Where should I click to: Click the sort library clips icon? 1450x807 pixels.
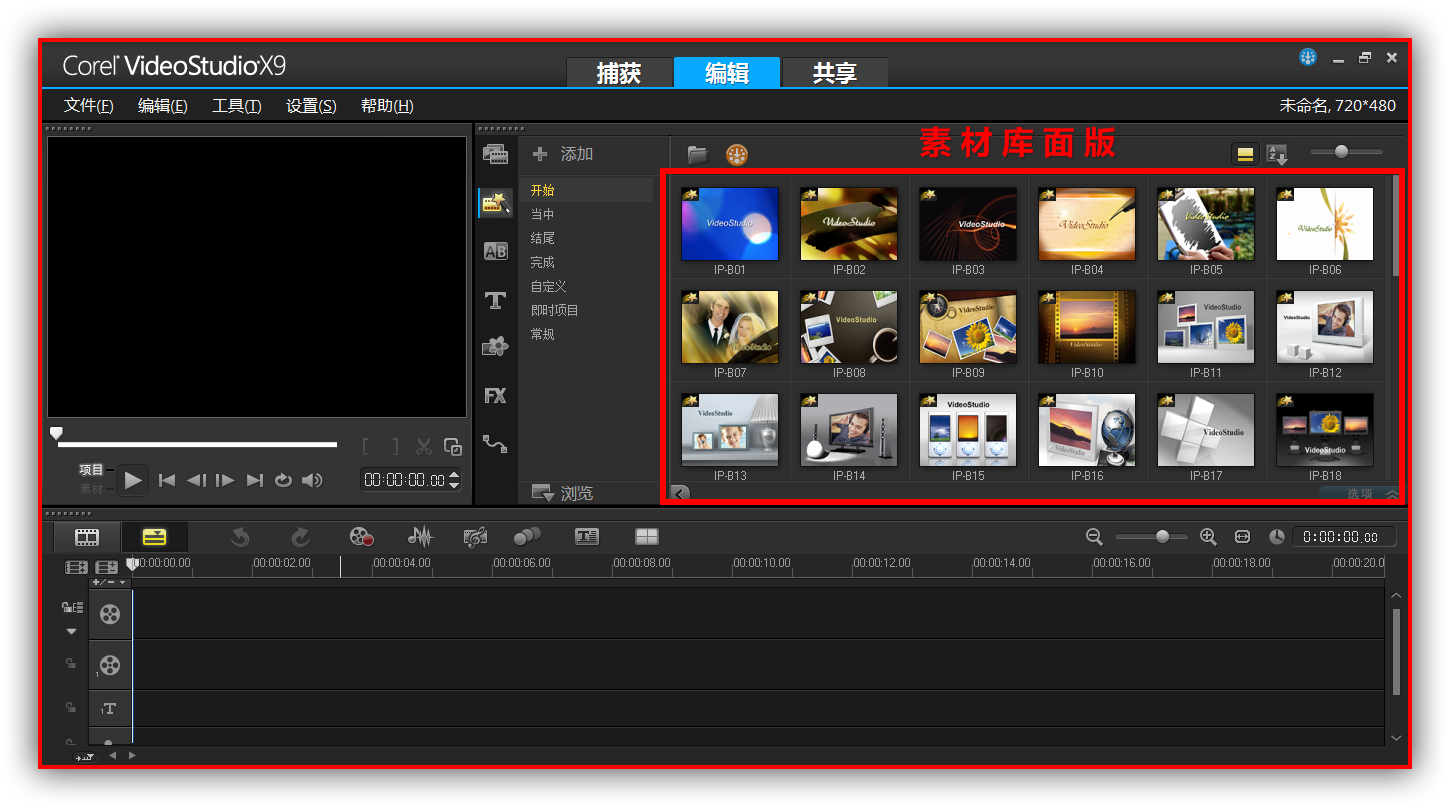pyautogui.click(x=1277, y=154)
